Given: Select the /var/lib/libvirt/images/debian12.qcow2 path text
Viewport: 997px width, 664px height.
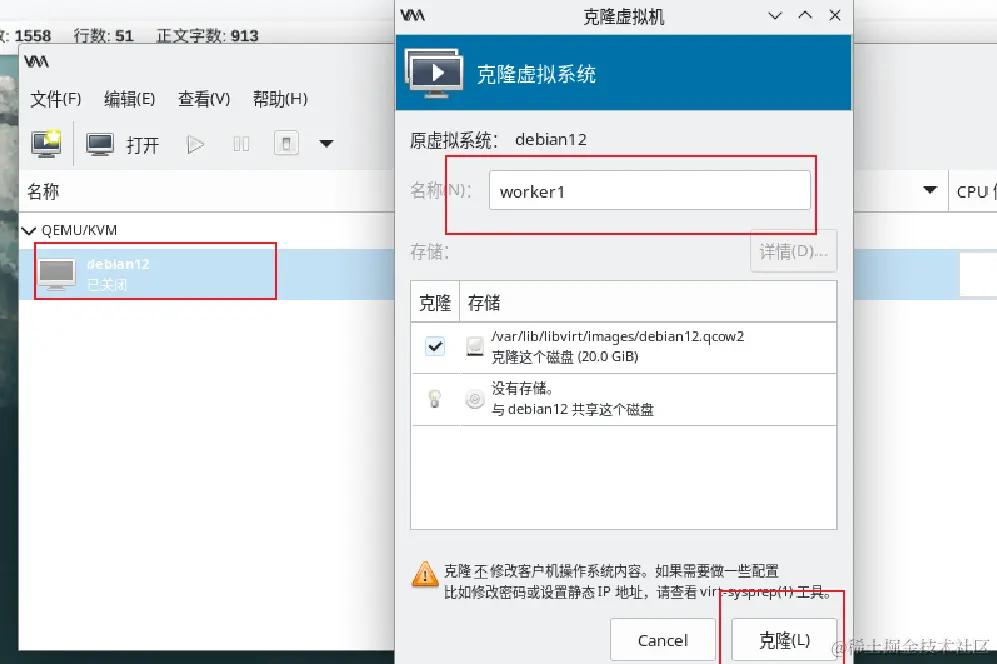Looking at the screenshot, I should [617, 336].
